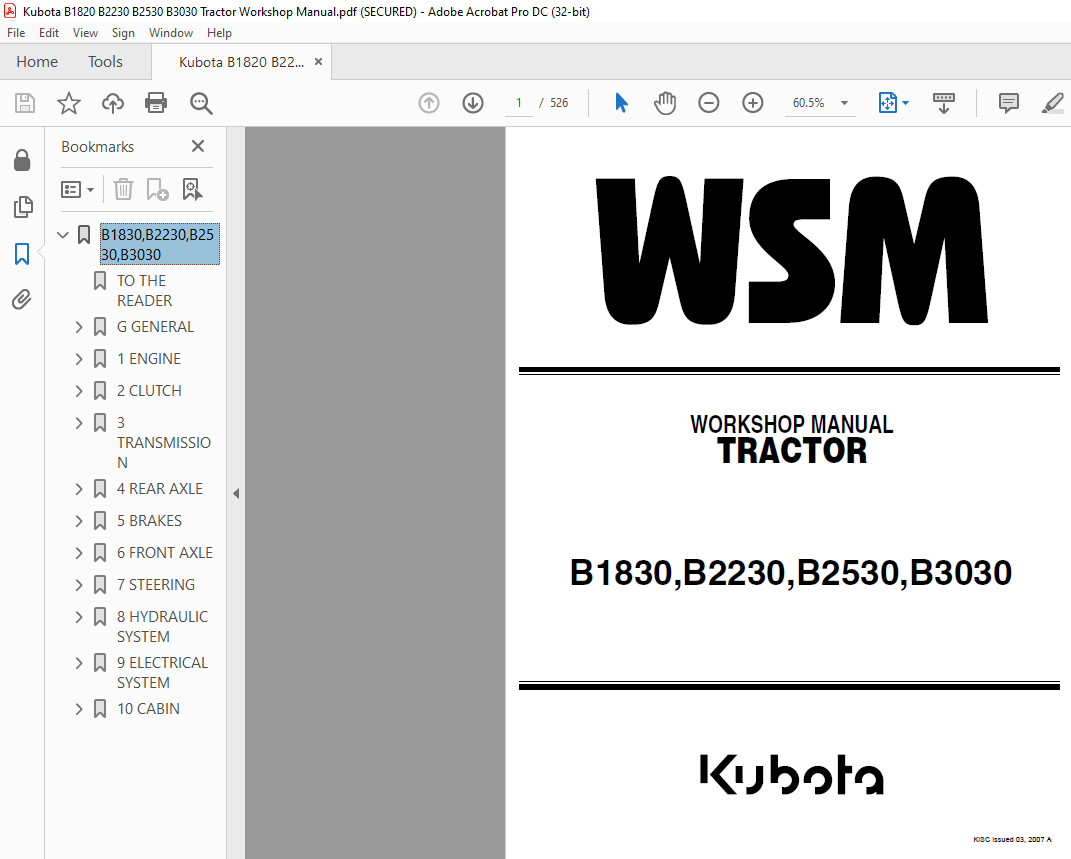Expand the 7 STEERING bookmark
The image size is (1071, 859).
[79, 585]
